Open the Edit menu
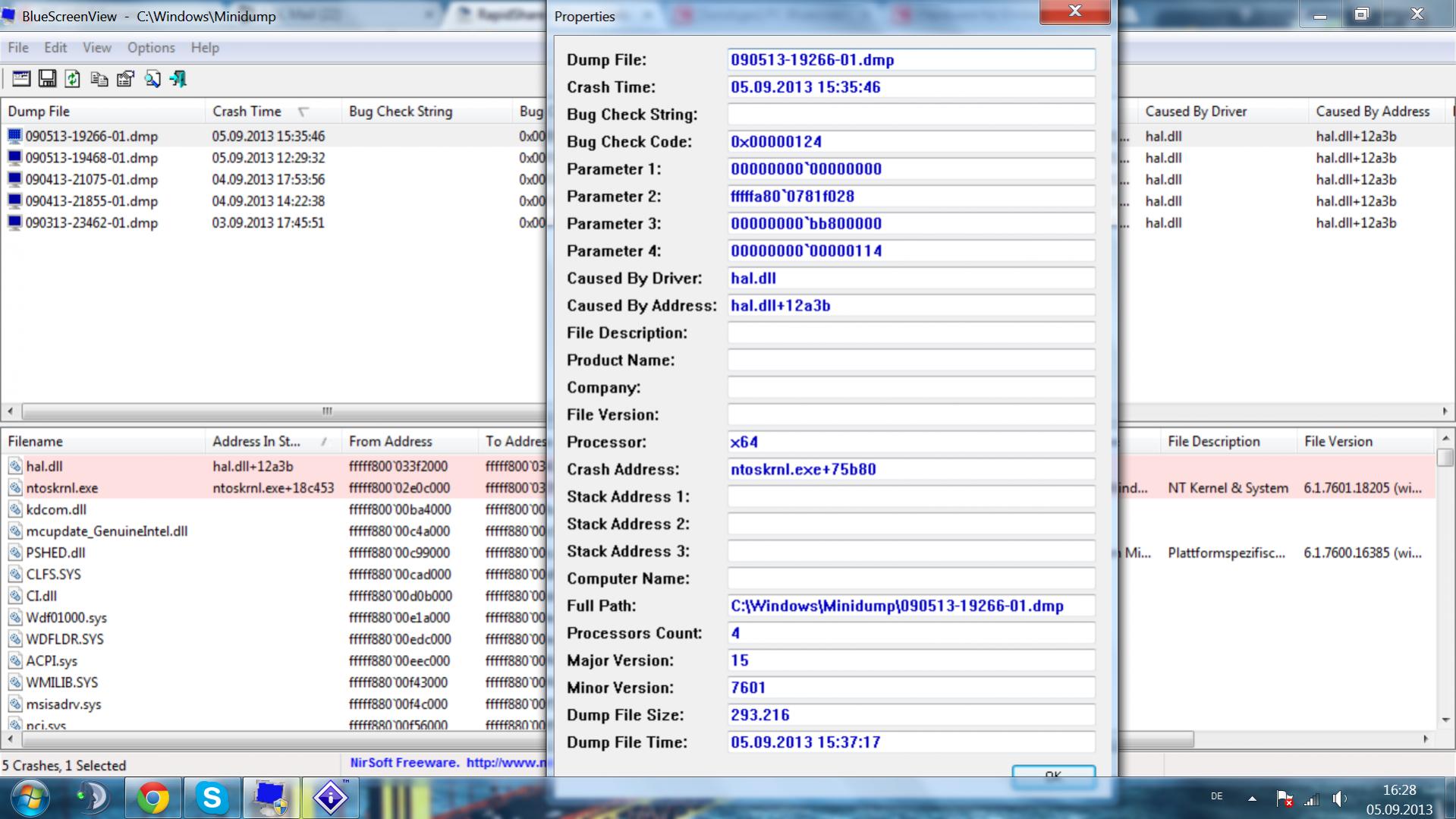1456x819 pixels. point(55,47)
